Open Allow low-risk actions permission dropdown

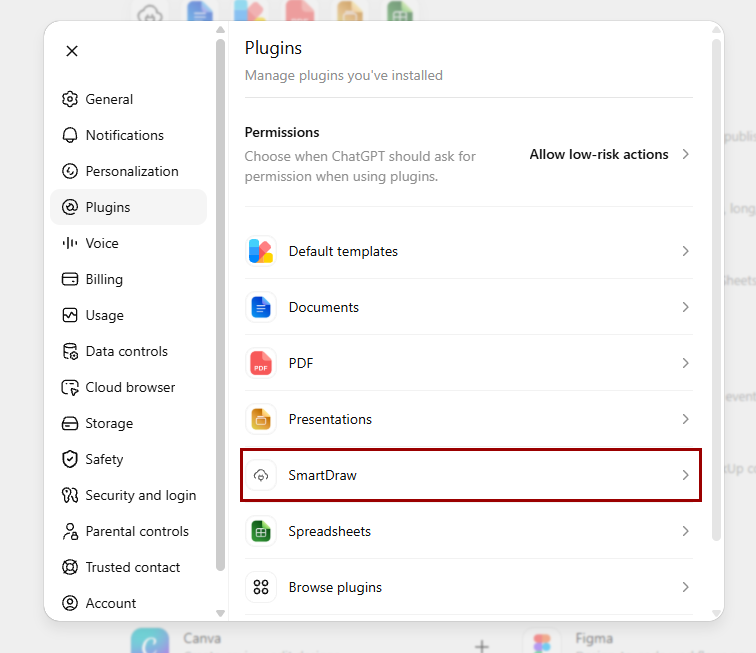(x=609, y=154)
